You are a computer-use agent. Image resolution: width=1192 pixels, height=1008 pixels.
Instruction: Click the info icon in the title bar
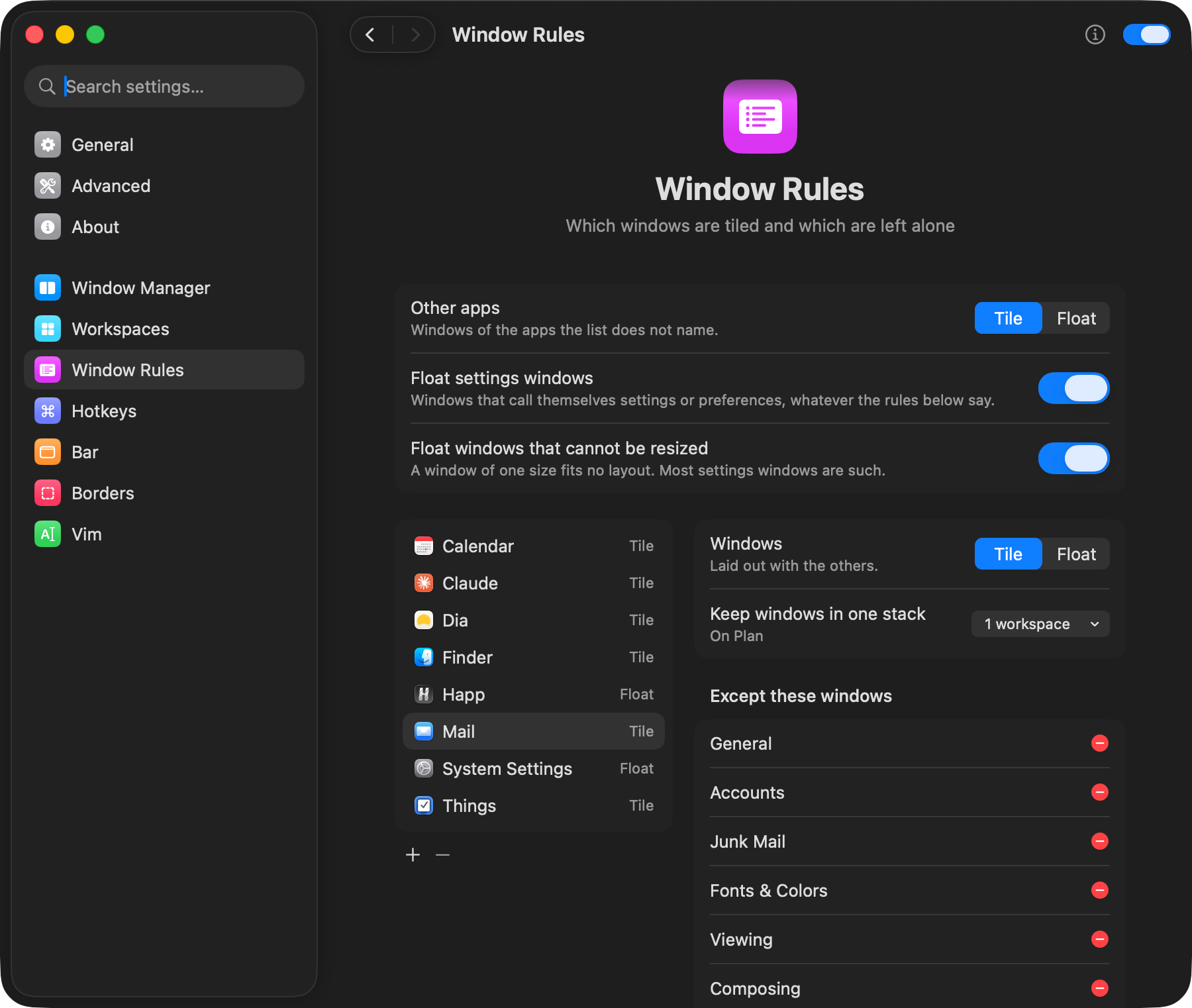point(1095,34)
